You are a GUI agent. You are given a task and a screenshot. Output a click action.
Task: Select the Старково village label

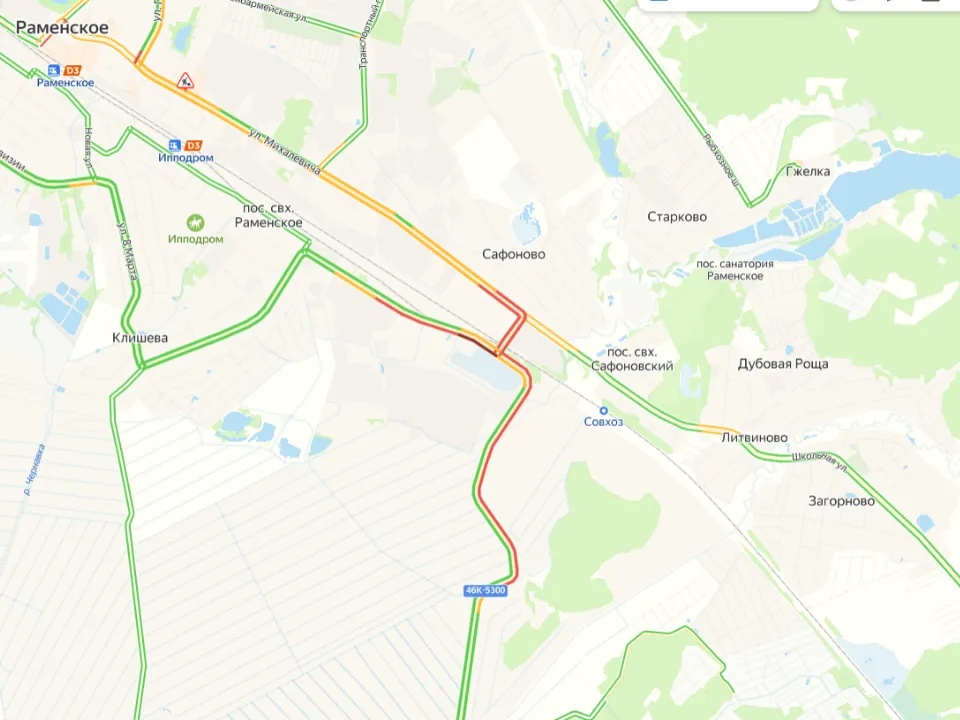[x=677, y=217]
